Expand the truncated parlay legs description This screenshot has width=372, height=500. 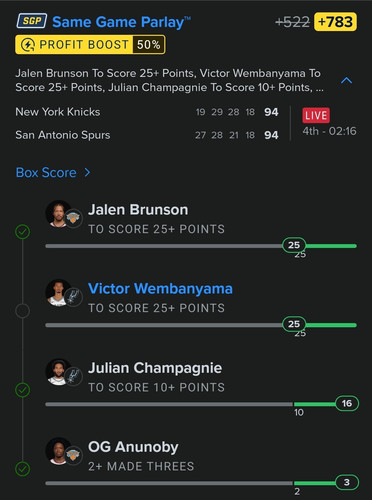[169, 80]
